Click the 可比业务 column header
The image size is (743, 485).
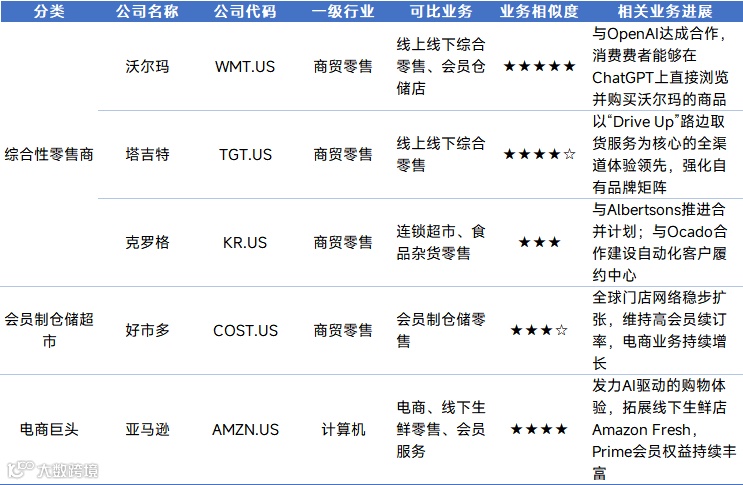tap(441, 11)
